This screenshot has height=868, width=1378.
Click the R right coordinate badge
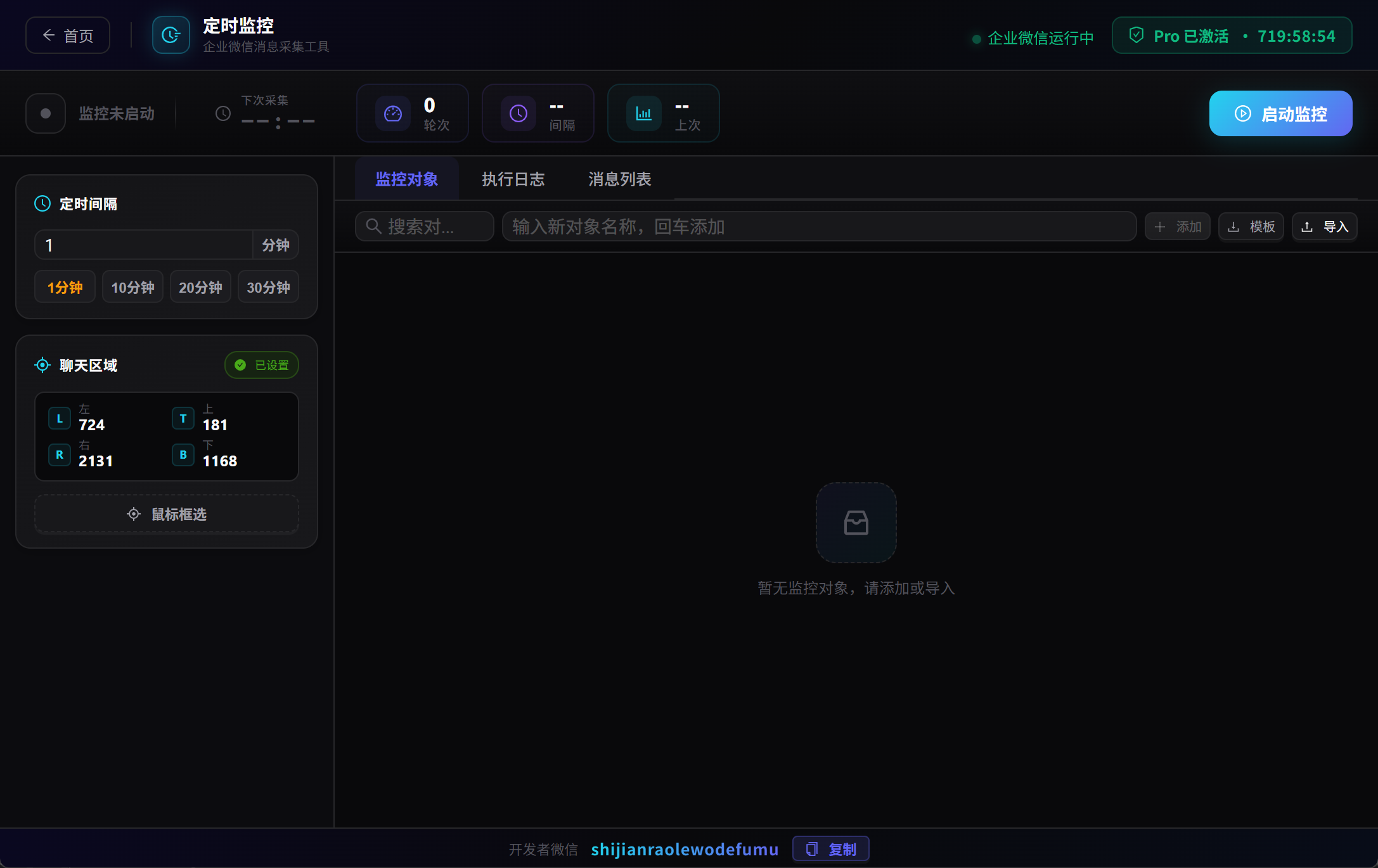point(60,454)
